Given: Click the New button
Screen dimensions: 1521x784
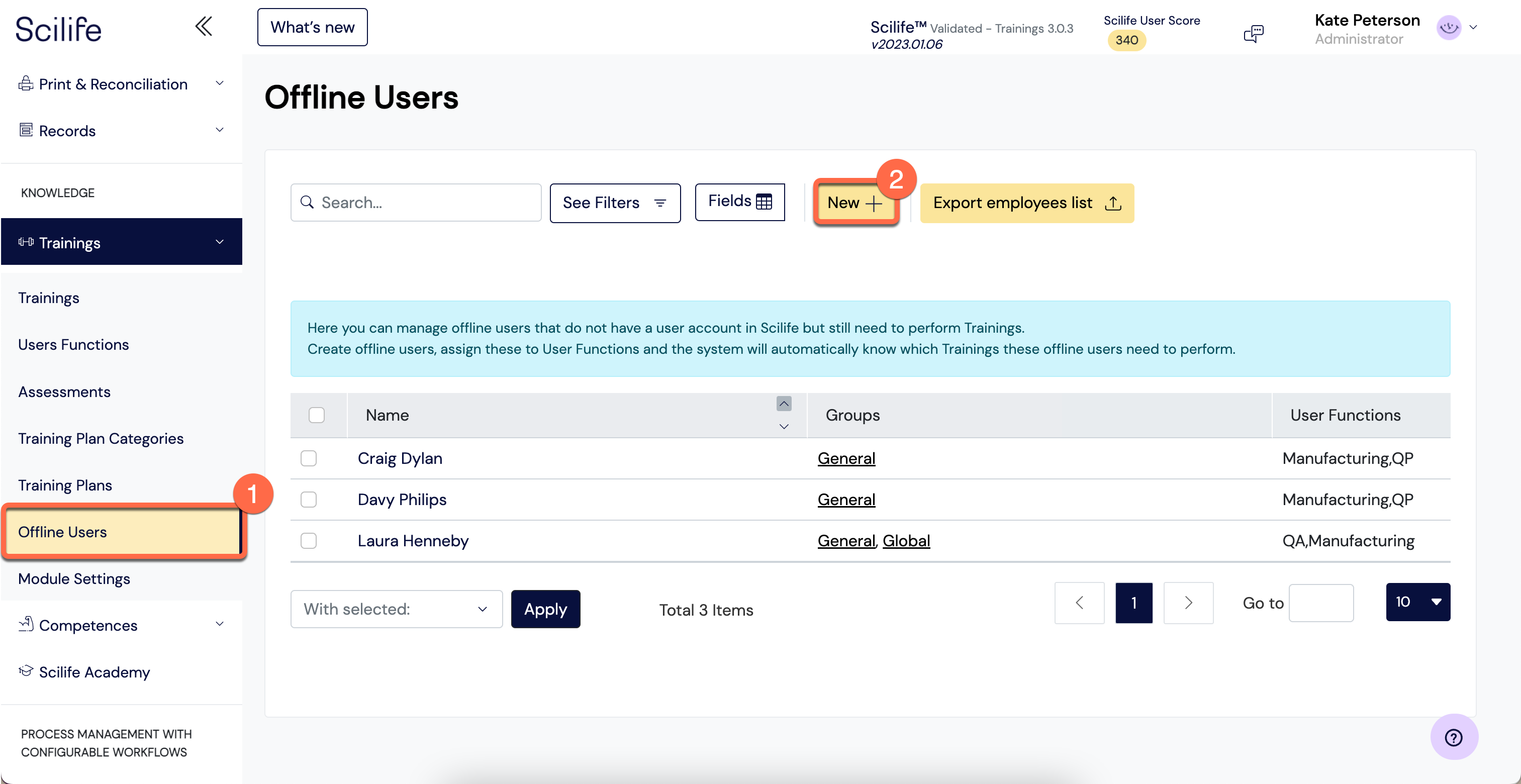Looking at the screenshot, I should tap(854, 203).
